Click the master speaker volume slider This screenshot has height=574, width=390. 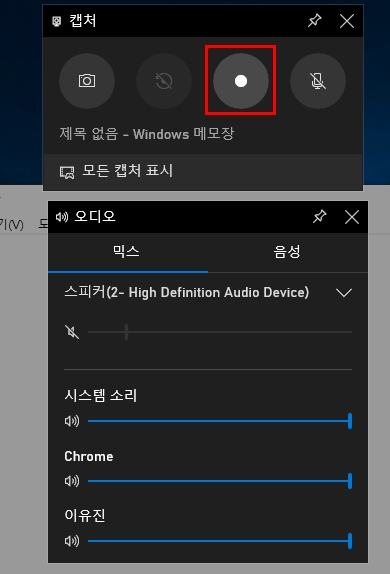220,332
